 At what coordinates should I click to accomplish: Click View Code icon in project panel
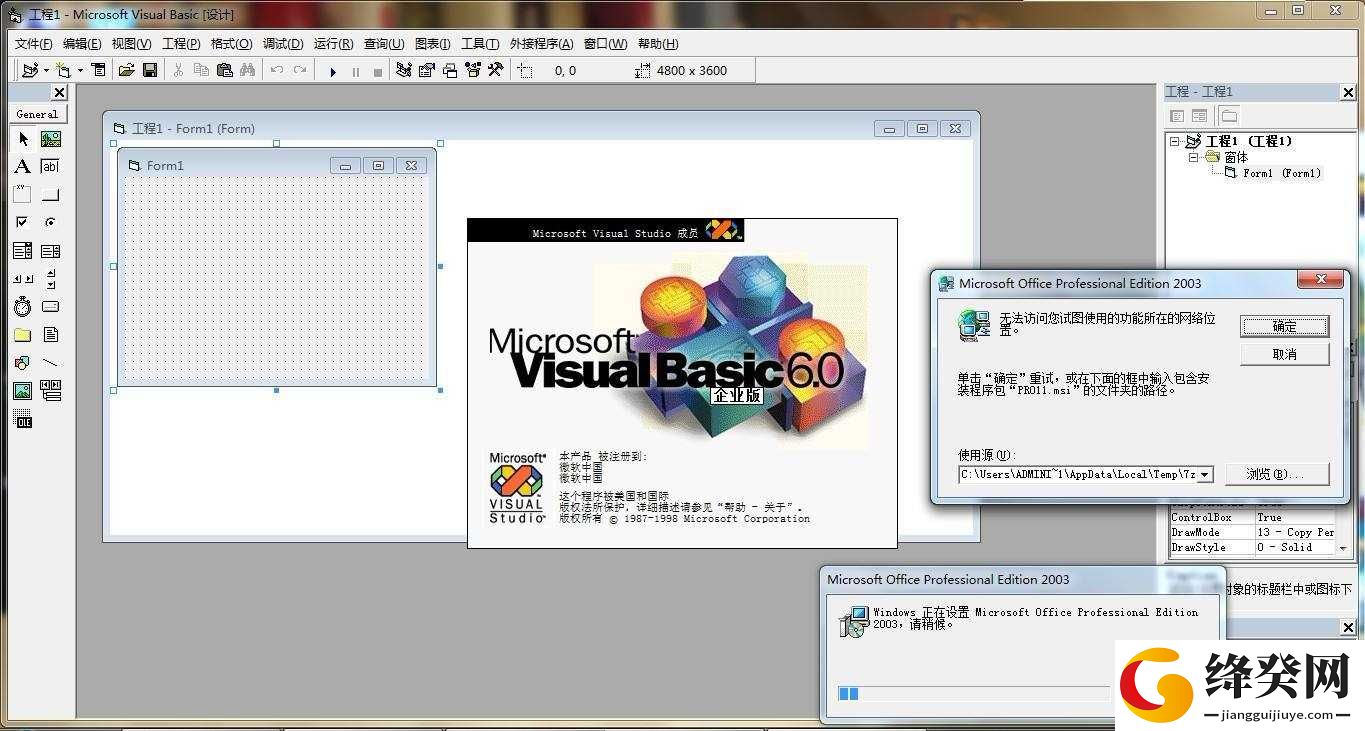[x=1178, y=116]
